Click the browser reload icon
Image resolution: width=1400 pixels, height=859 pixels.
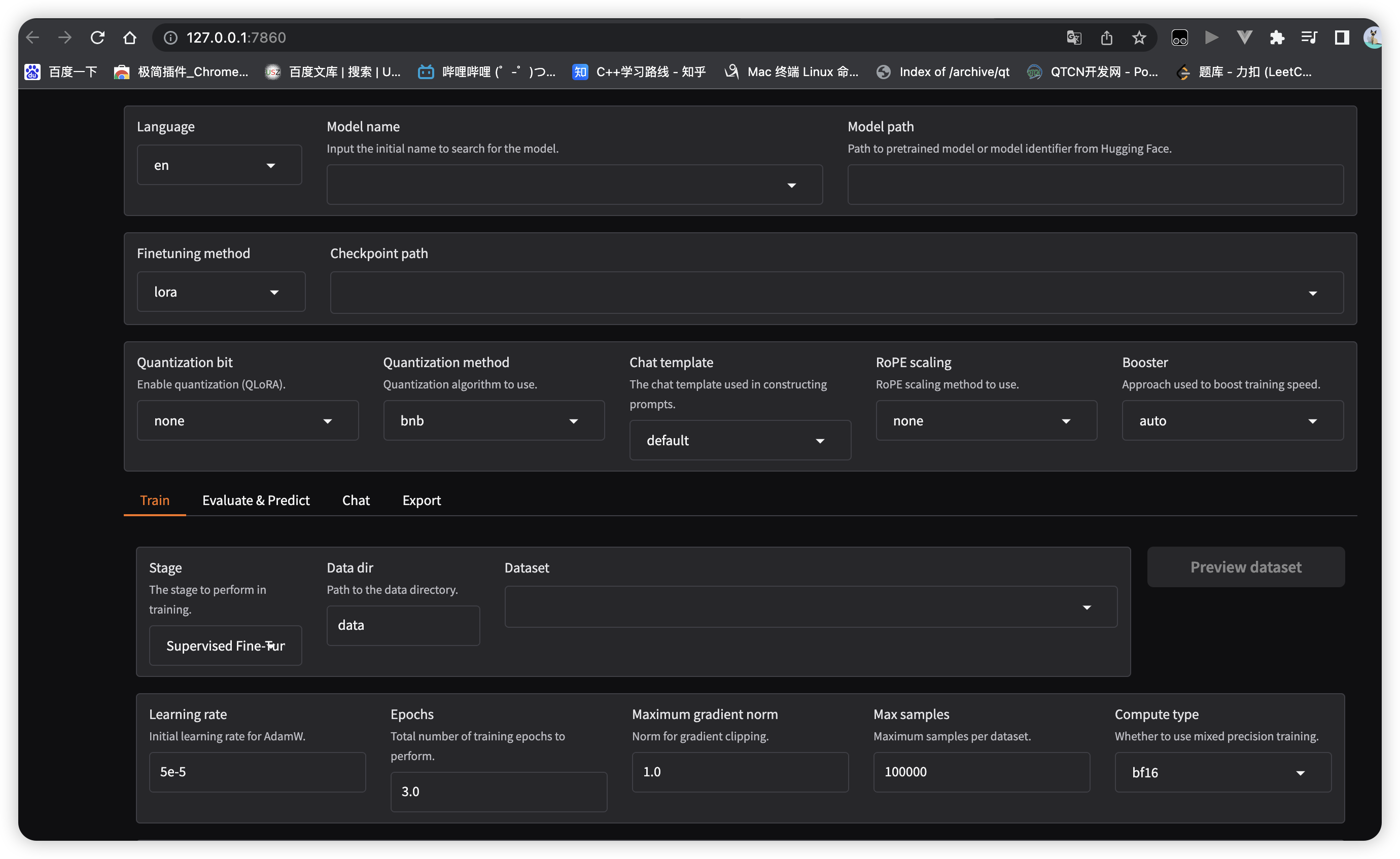point(98,38)
